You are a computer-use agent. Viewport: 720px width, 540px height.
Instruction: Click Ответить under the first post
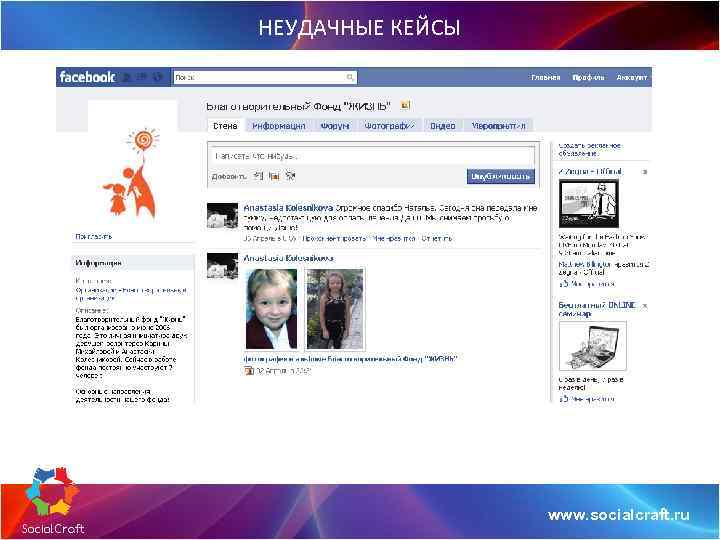point(437,239)
